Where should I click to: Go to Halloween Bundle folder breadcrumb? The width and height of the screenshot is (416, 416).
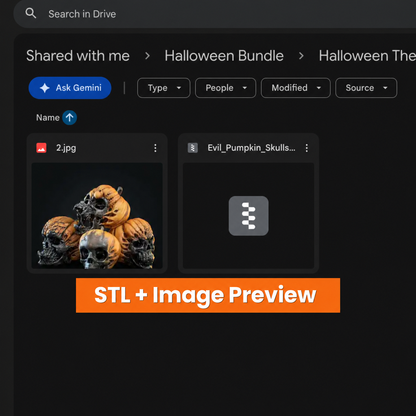pyautogui.click(x=224, y=56)
